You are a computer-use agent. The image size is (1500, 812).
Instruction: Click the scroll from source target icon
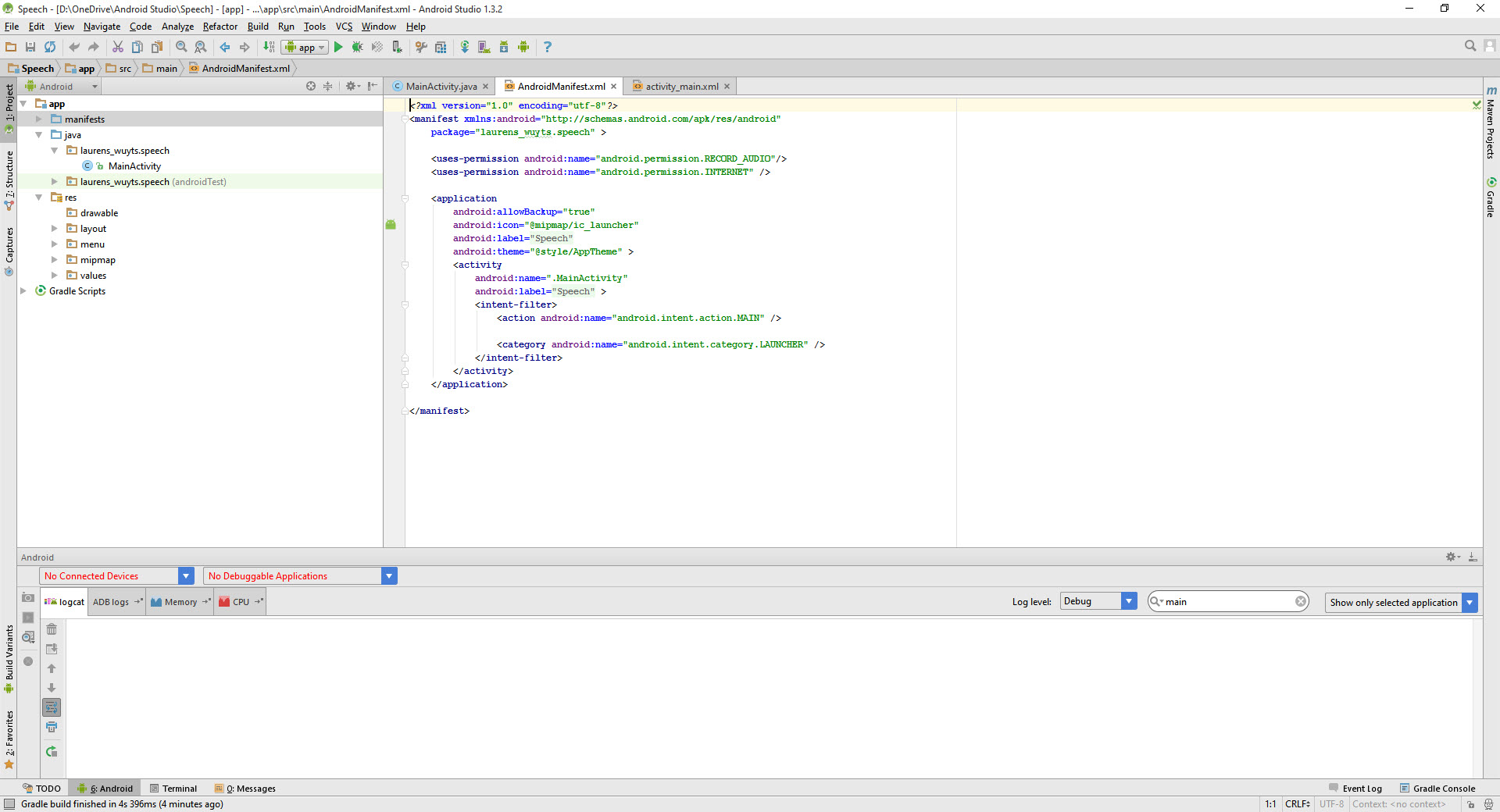tap(311, 86)
